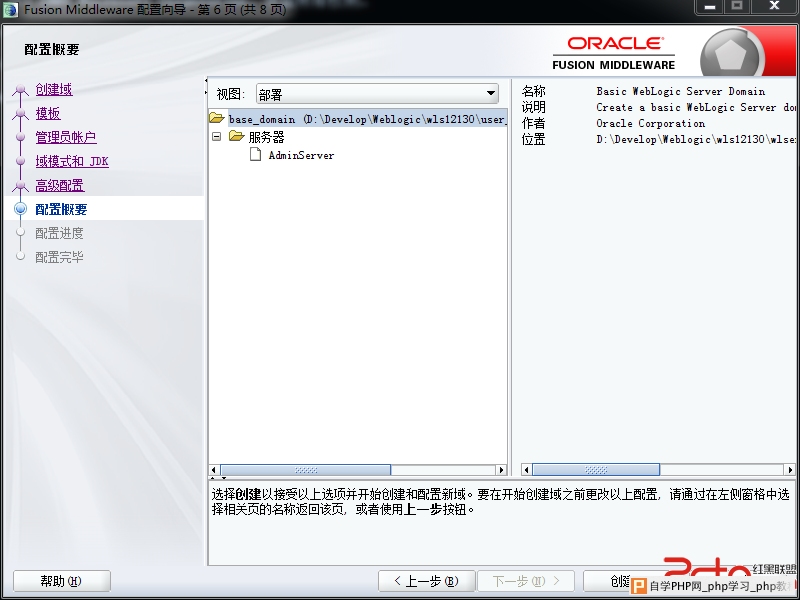The width and height of the screenshot is (800, 600).
Task: Click the AdminServer document icon
Action: click(256, 154)
